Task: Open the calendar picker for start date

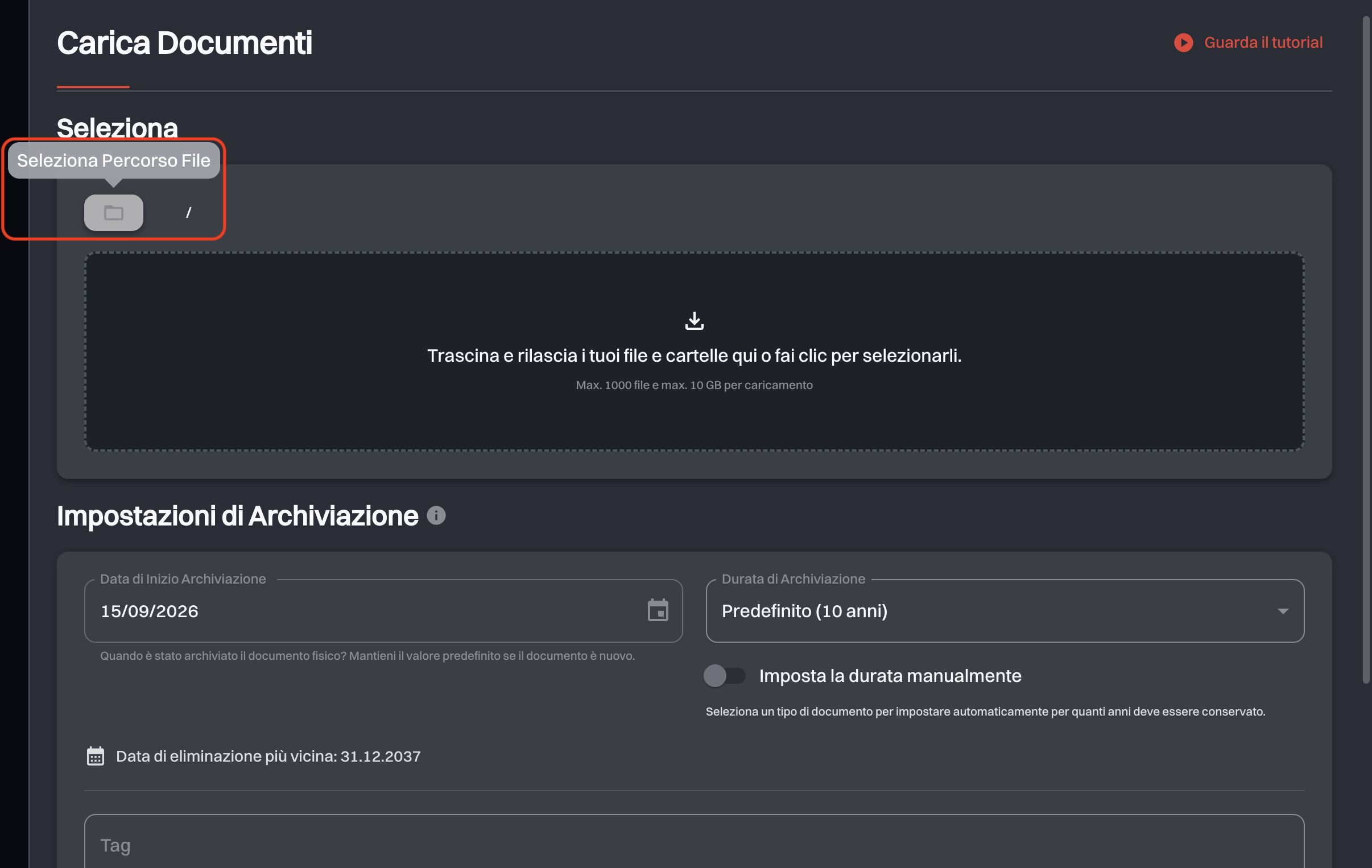Action: 658,610
